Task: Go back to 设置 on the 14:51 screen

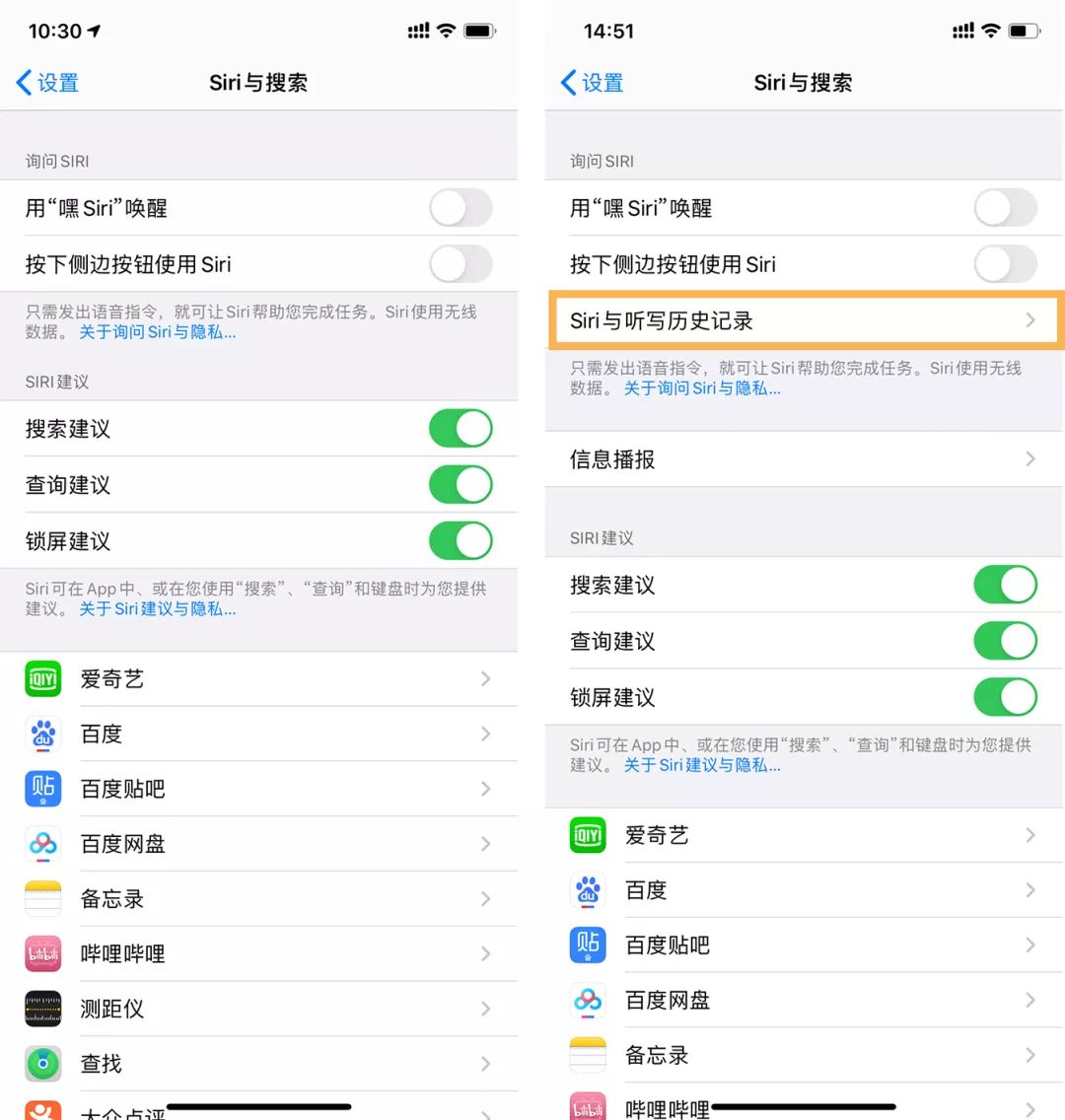Action: (592, 82)
